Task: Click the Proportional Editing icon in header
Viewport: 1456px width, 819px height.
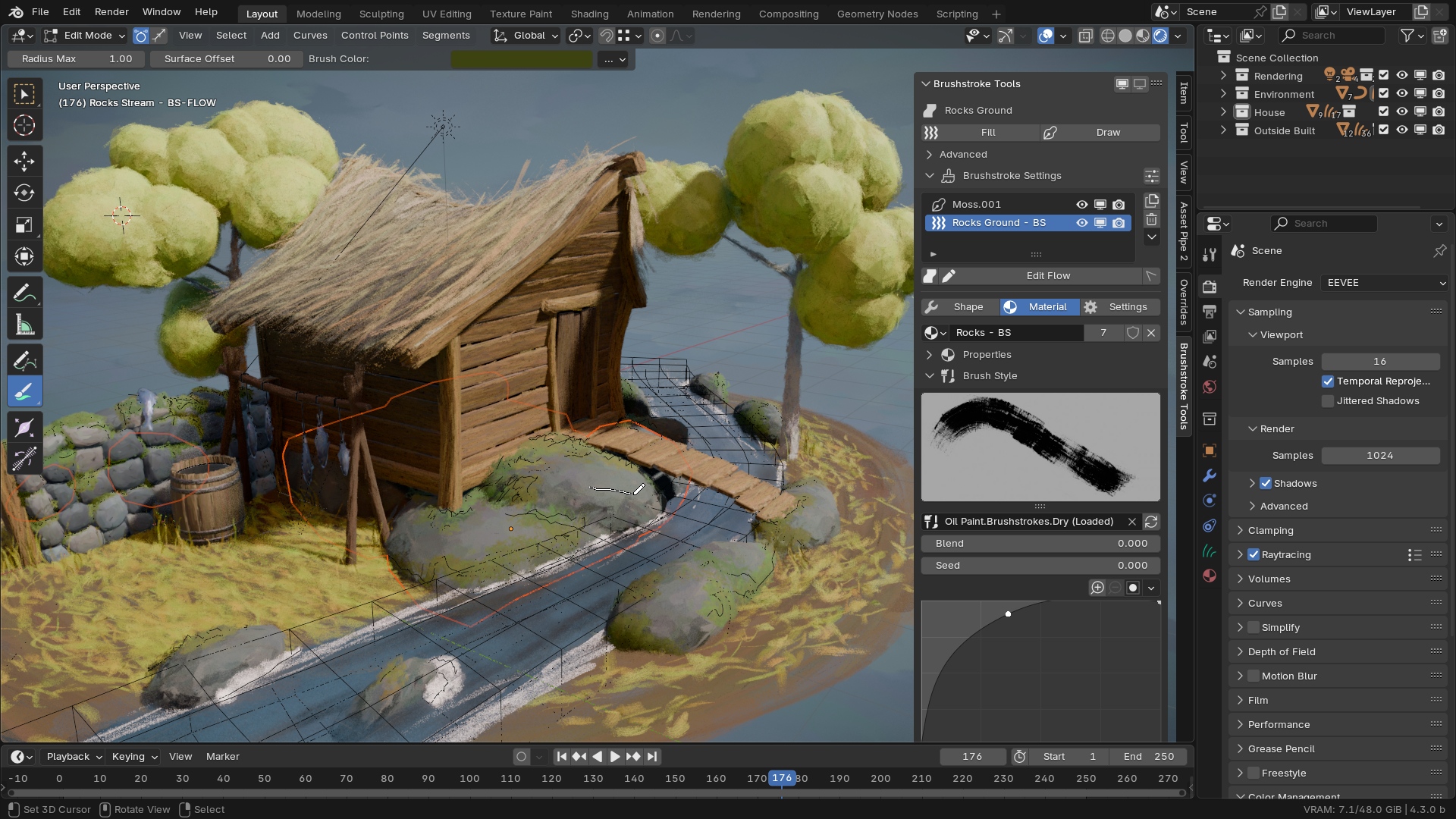Action: (657, 35)
